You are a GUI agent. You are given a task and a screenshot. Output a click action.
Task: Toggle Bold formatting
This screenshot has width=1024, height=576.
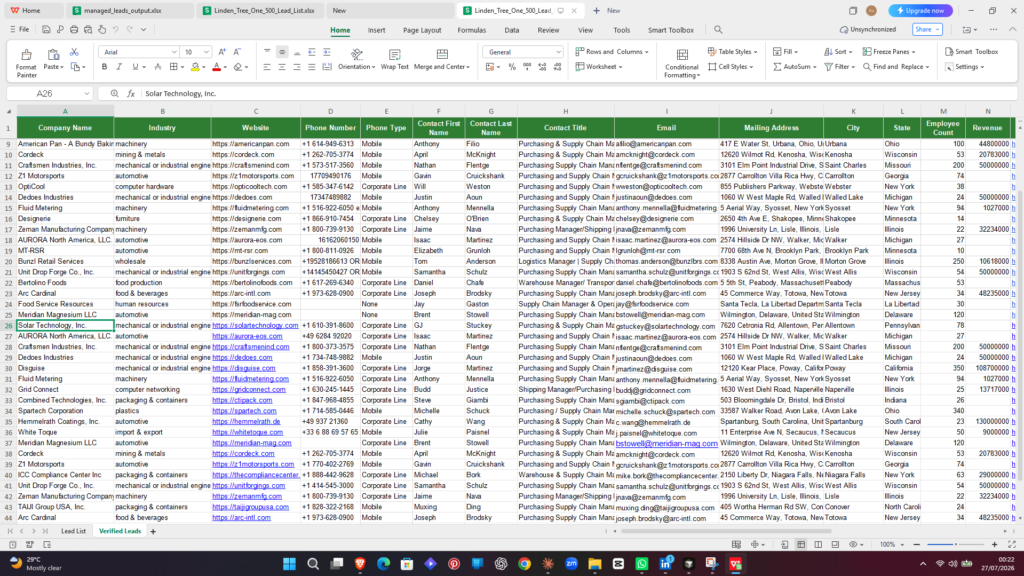tap(104, 67)
